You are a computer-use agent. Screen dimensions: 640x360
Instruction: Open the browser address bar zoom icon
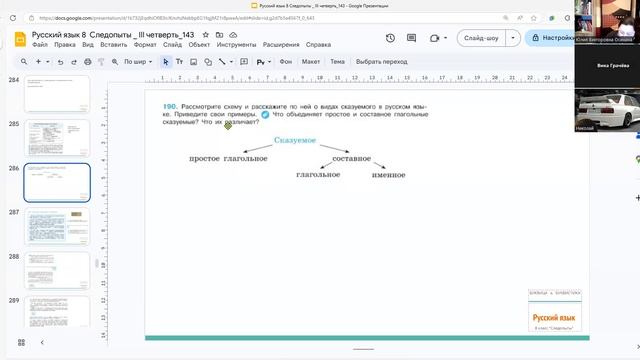pyautogui.click(x=505, y=18)
